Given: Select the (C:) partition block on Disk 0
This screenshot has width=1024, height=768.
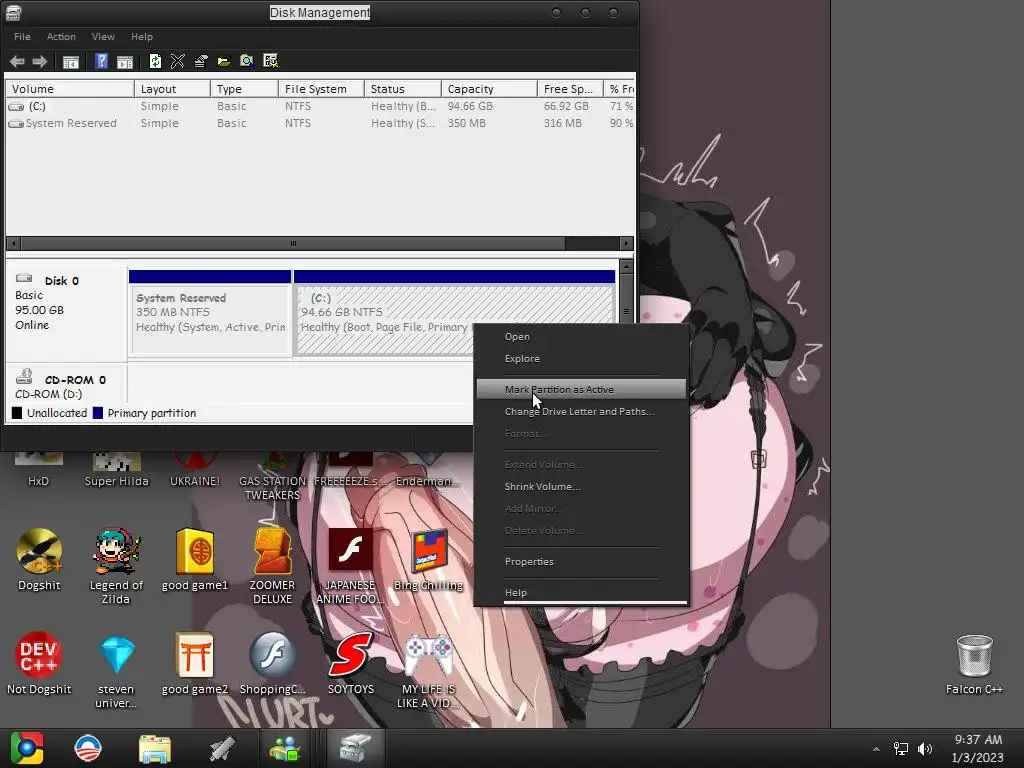Looking at the screenshot, I should [x=455, y=313].
